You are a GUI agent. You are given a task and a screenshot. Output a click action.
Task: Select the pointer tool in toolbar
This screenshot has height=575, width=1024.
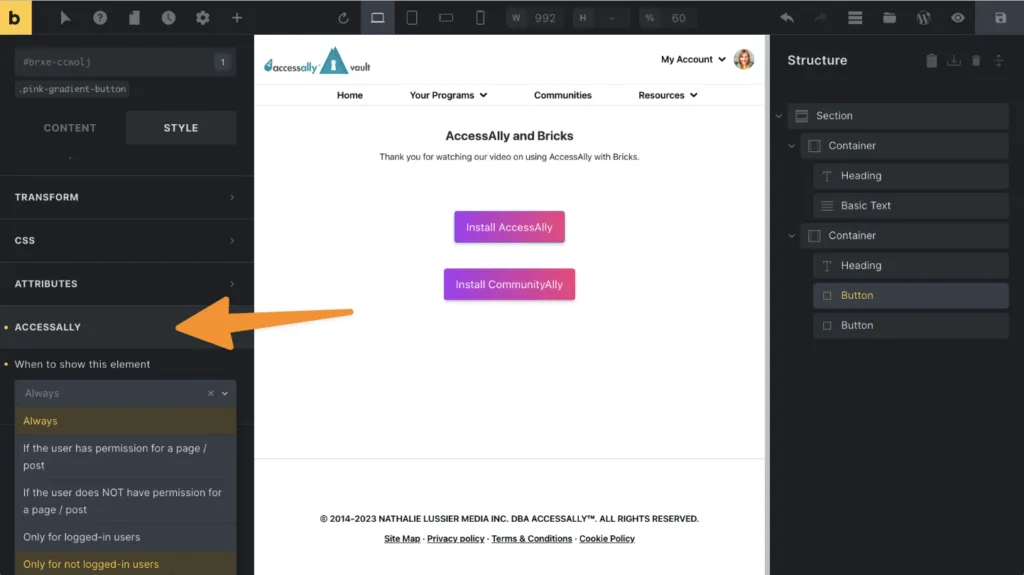pyautogui.click(x=65, y=18)
